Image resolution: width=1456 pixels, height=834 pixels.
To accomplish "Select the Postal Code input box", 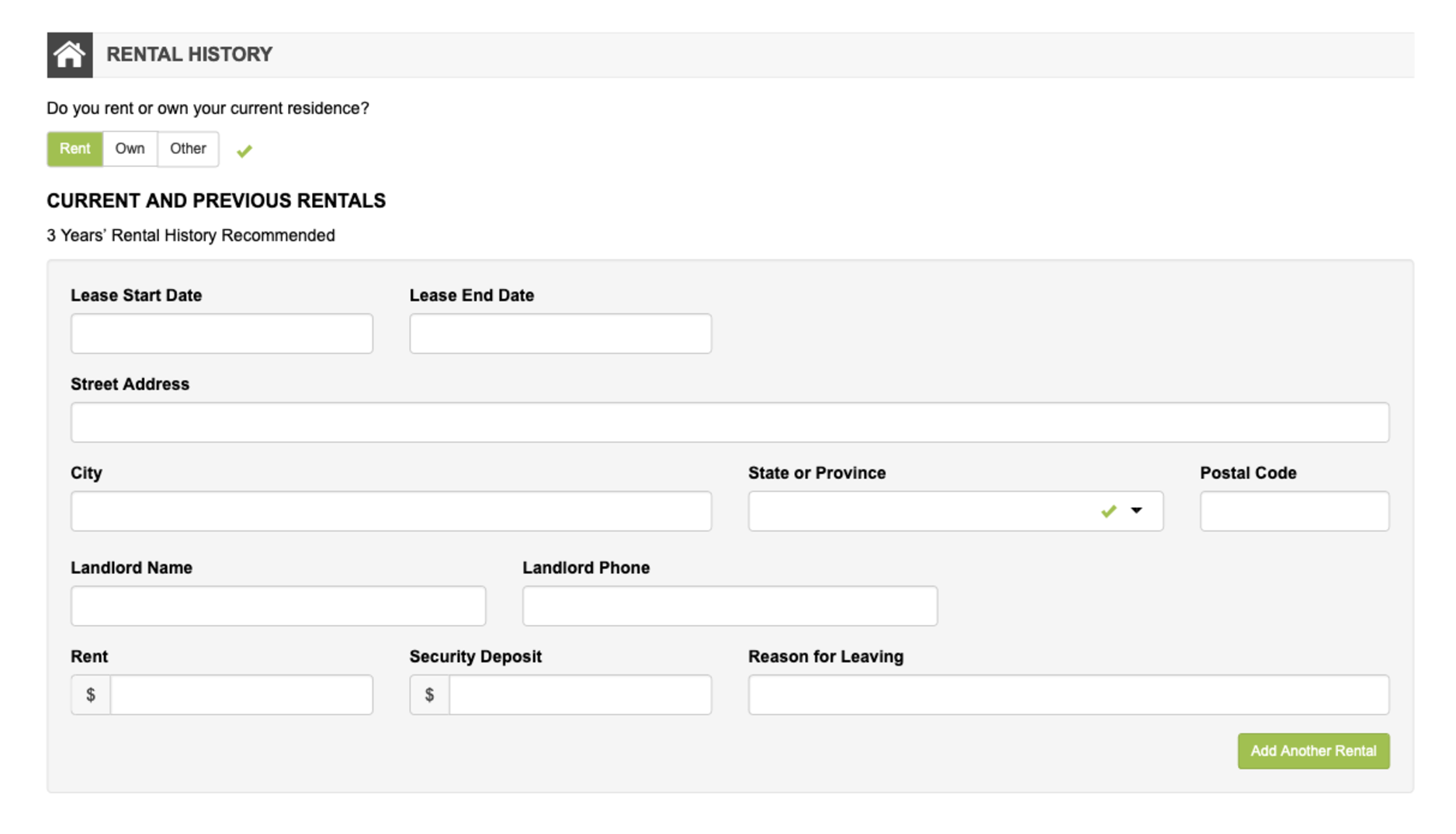I will pyautogui.click(x=1294, y=511).
